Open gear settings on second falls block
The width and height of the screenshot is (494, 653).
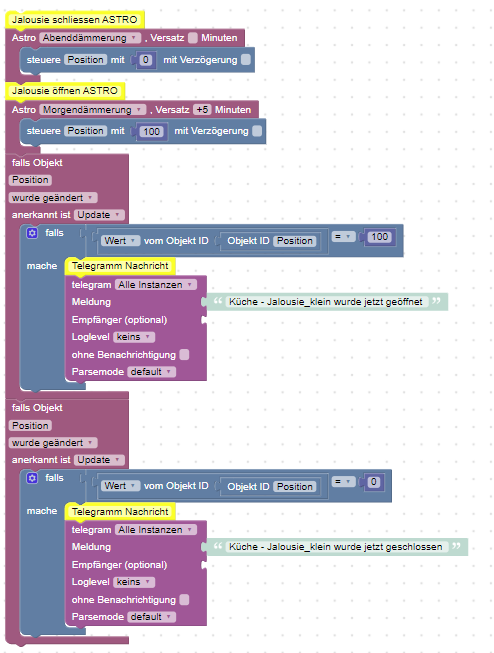pos(32,478)
